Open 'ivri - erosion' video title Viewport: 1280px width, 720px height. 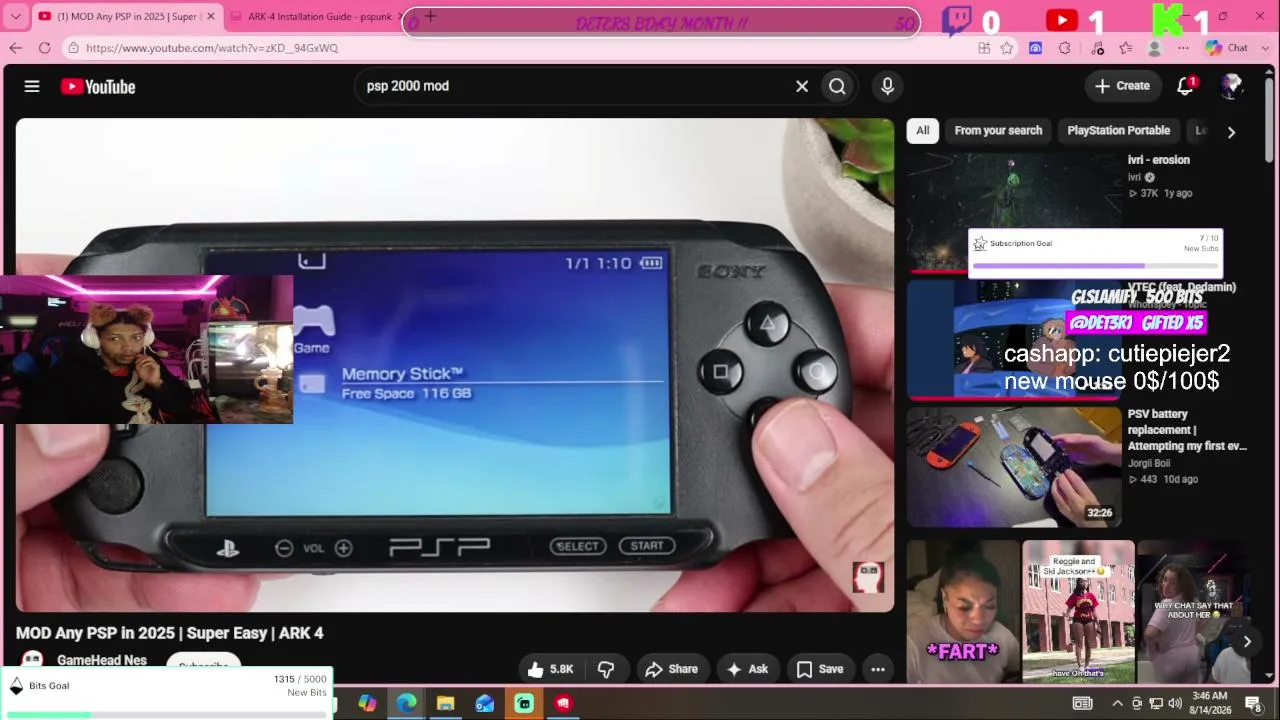coord(1158,160)
